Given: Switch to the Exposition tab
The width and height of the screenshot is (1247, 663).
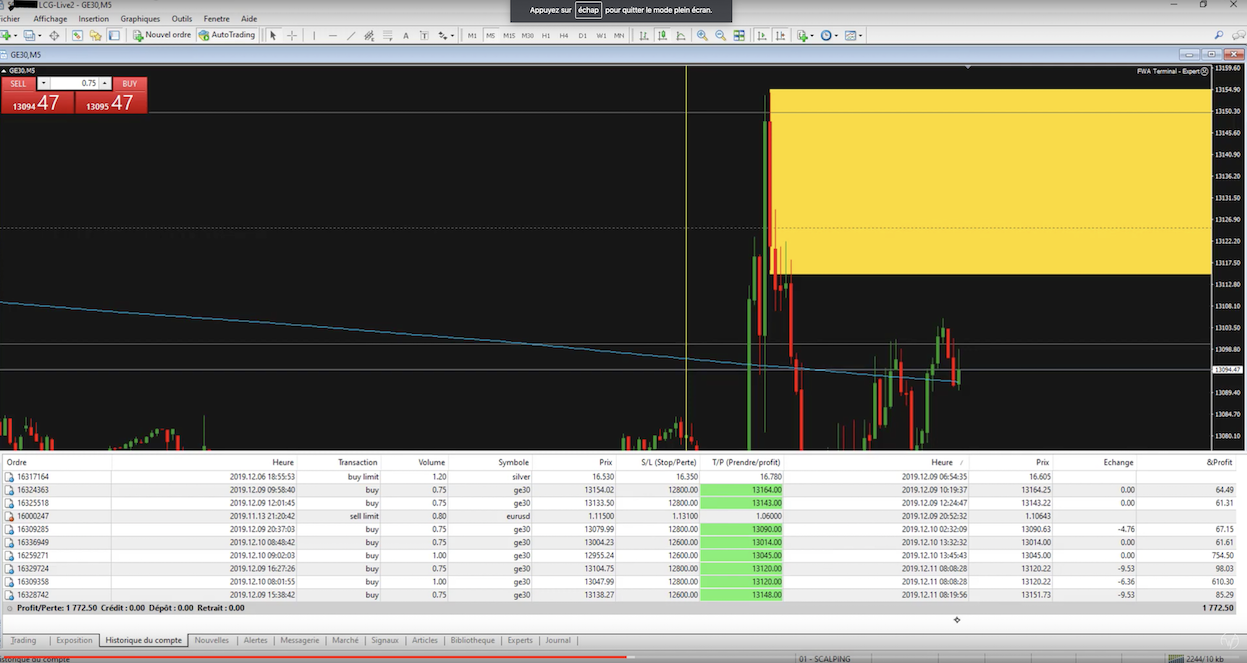Looking at the screenshot, I should point(74,640).
